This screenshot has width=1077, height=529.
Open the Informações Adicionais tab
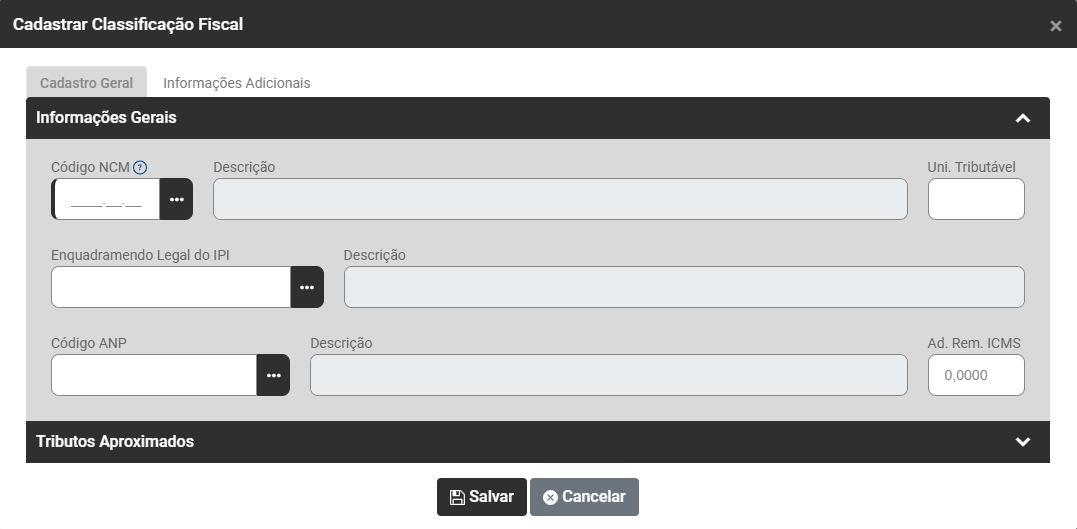[x=236, y=83]
